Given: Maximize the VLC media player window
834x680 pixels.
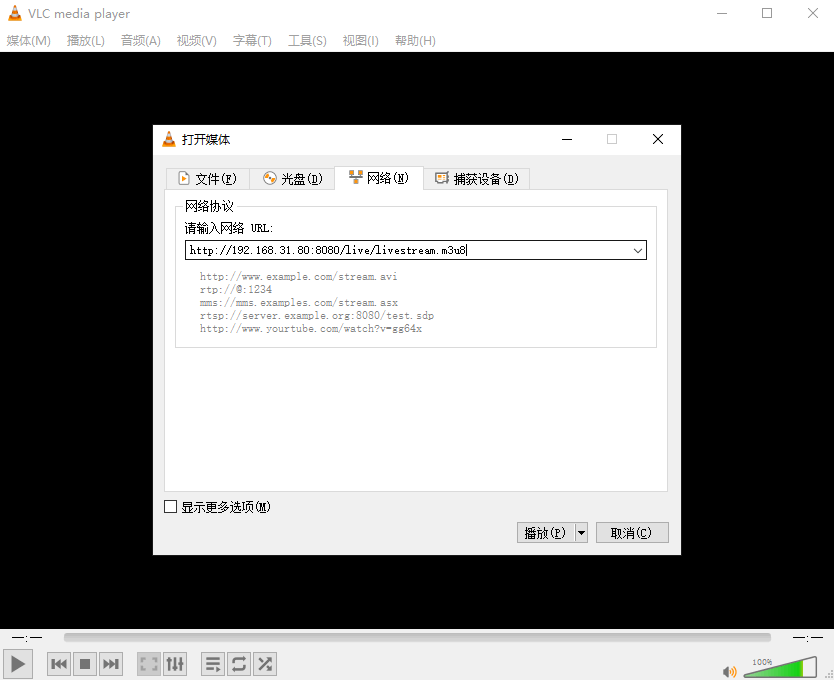Looking at the screenshot, I should [x=767, y=13].
